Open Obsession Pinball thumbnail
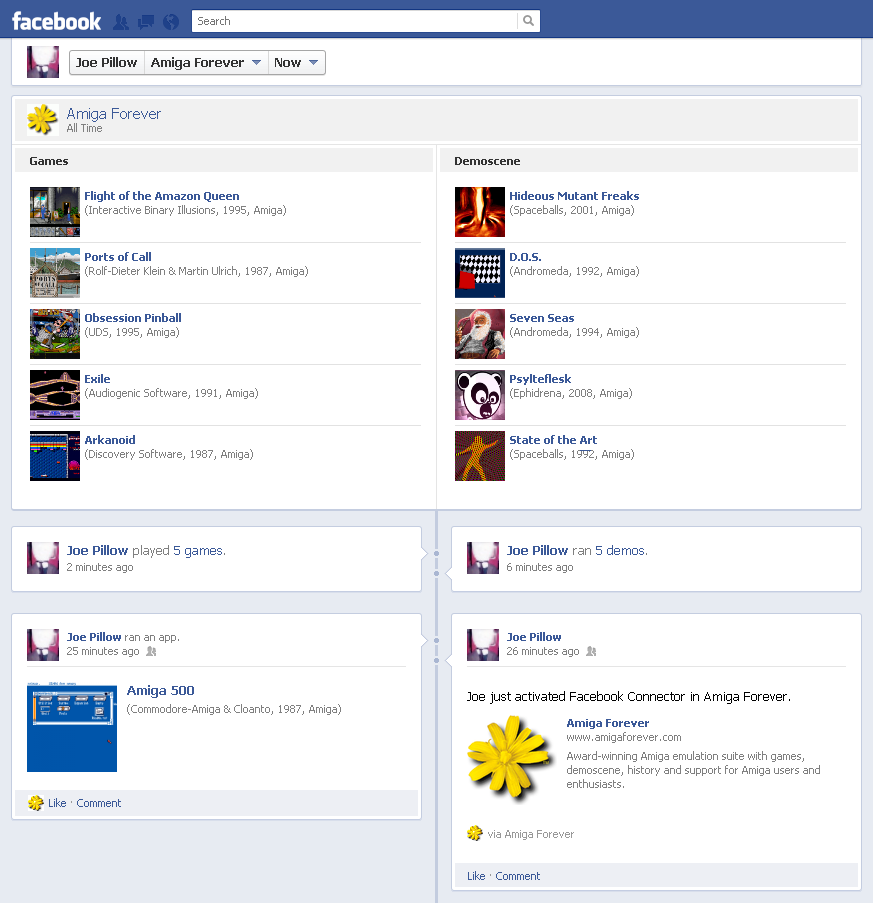Screen dimensions: 873x903 click(x=55, y=334)
